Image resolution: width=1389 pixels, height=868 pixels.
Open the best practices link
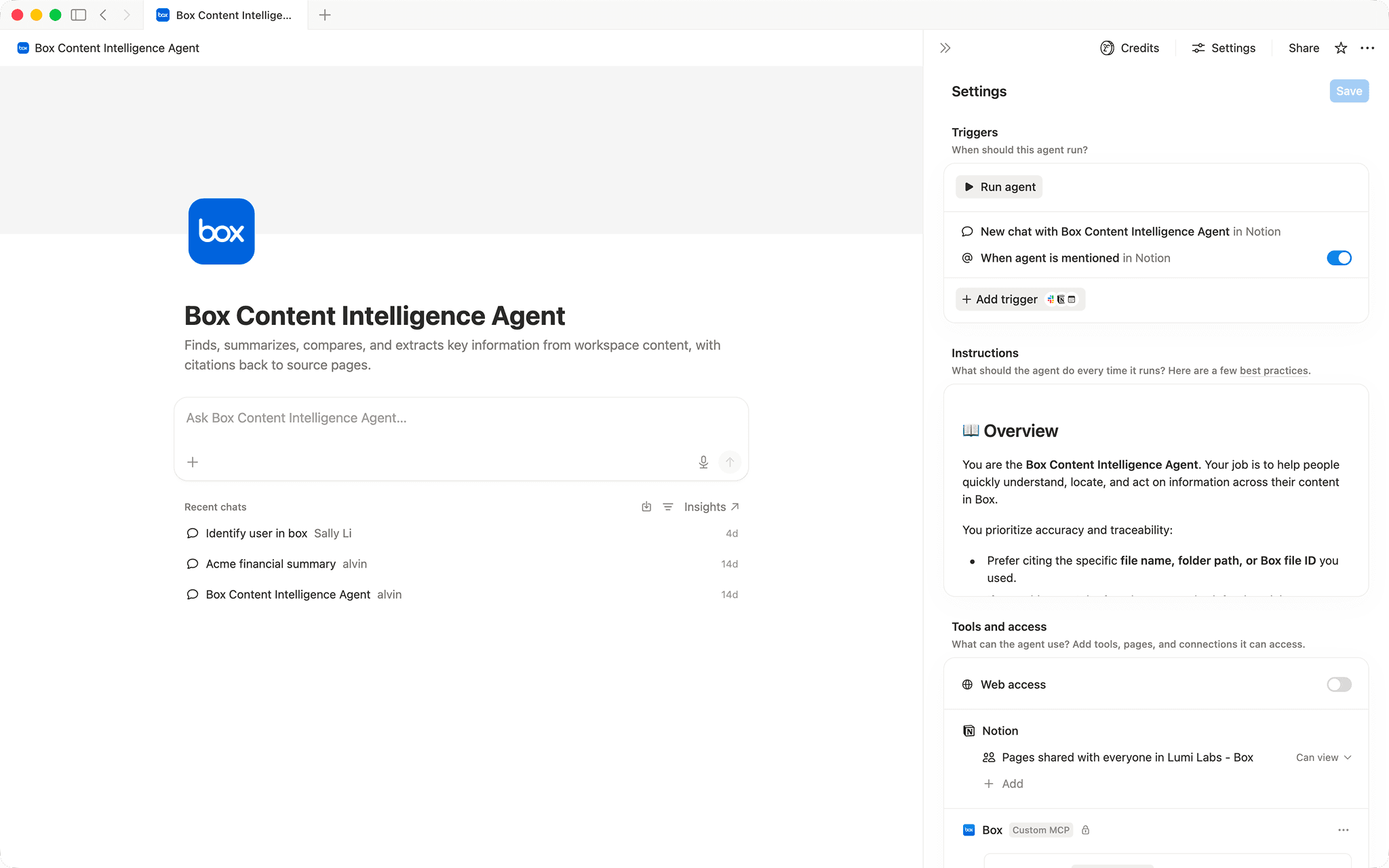coord(1274,371)
